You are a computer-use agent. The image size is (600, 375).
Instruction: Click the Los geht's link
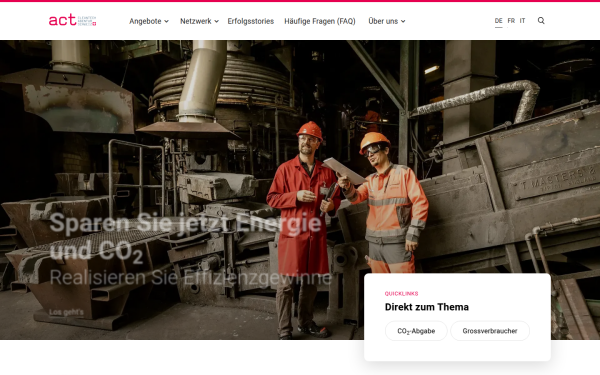66,312
